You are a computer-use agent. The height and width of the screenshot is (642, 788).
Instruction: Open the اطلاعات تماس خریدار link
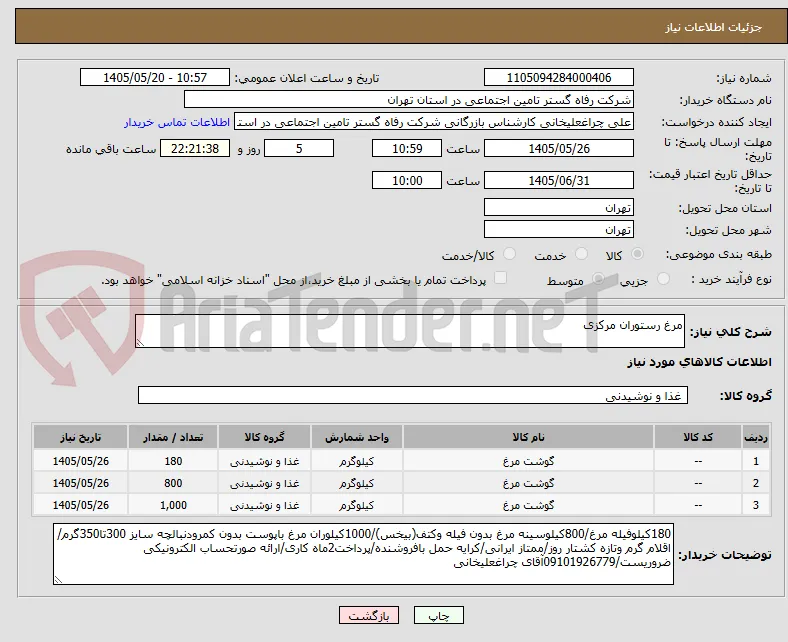point(177,122)
